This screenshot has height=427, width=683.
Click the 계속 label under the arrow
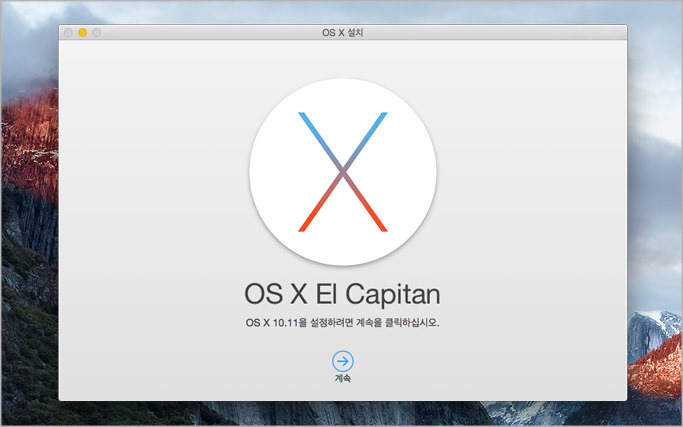[x=343, y=378]
